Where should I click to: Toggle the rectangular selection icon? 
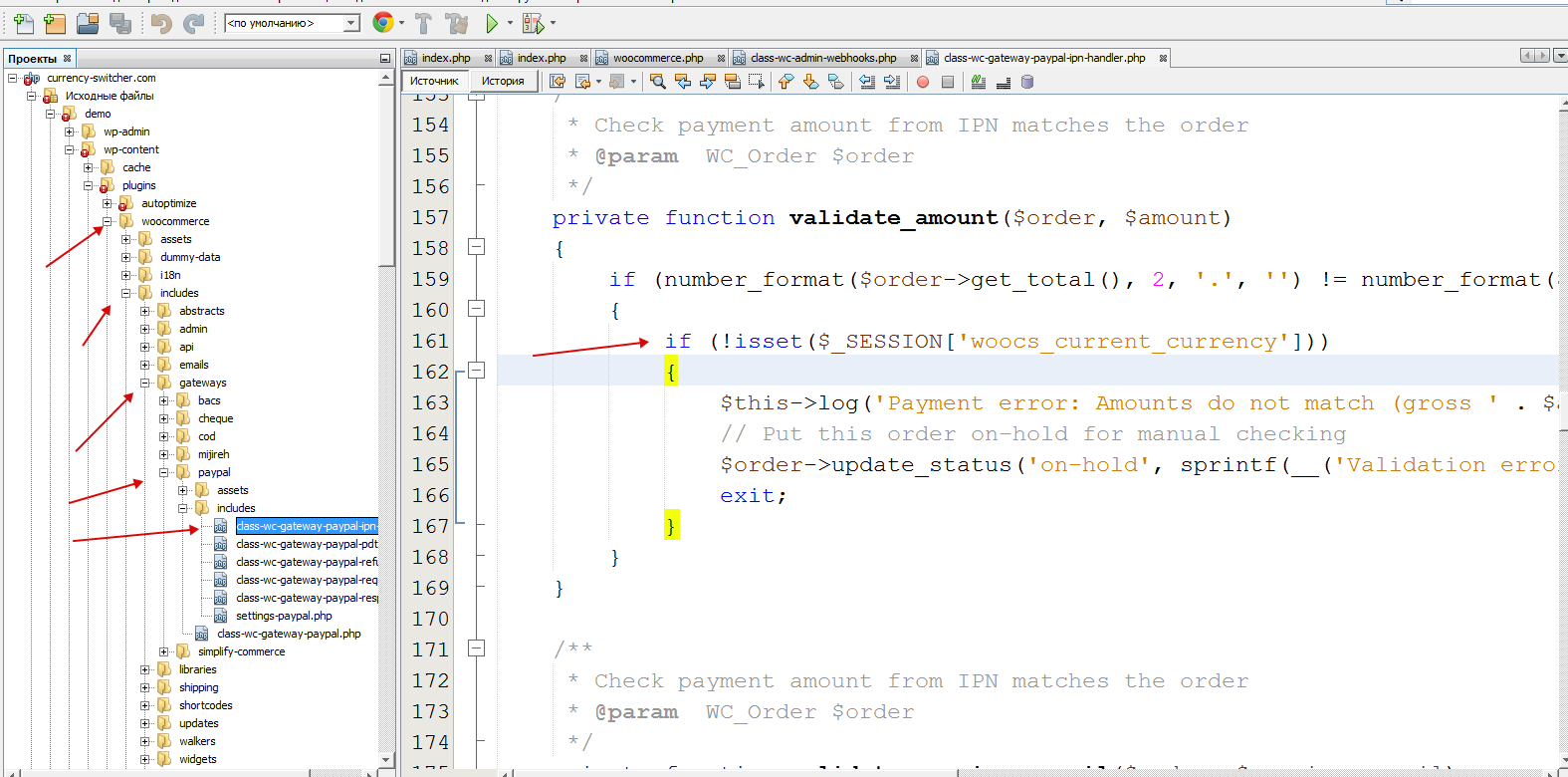pyautogui.click(x=757, y=82)
